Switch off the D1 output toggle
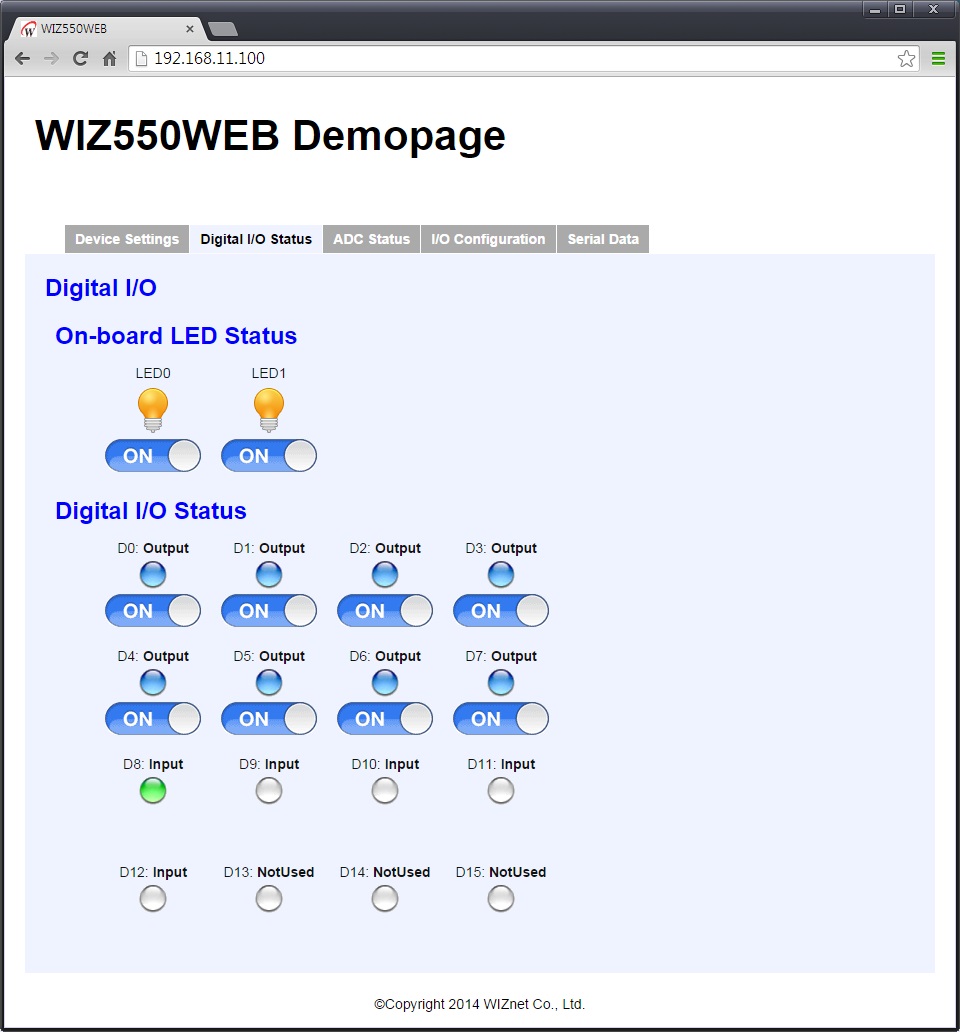Image resolution: width=960 pixels, height=1032 pixels. pos(268,610)
